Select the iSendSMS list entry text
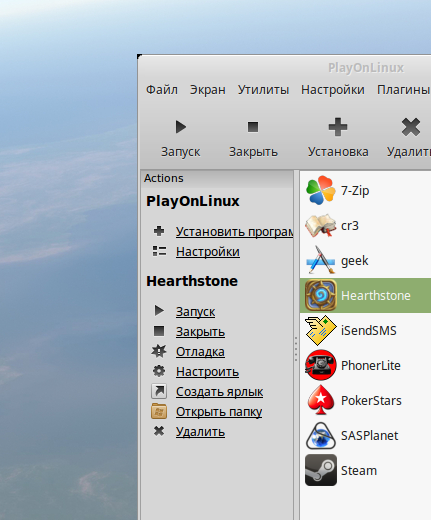 (x=369, y=331)
